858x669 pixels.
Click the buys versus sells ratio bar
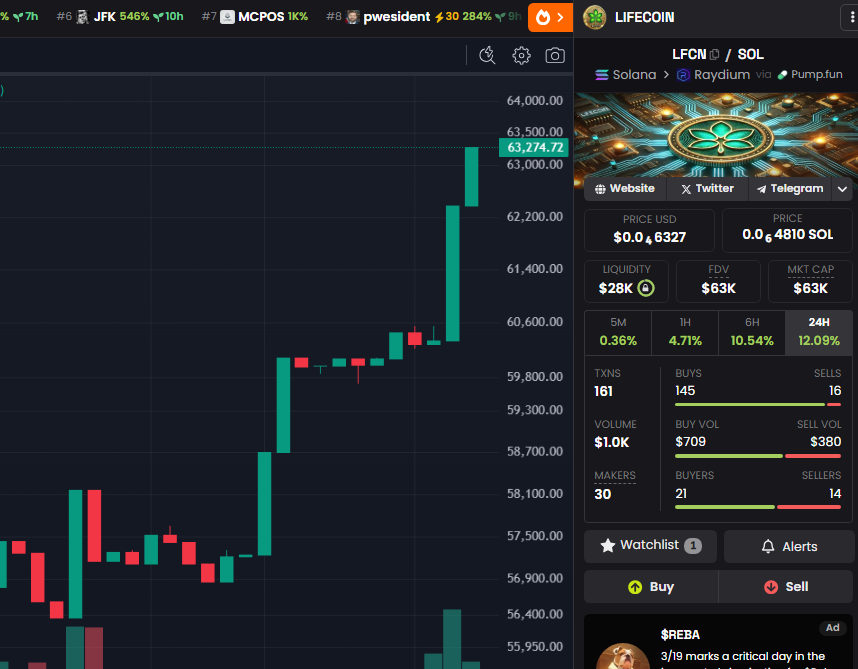tap(758, 405)
